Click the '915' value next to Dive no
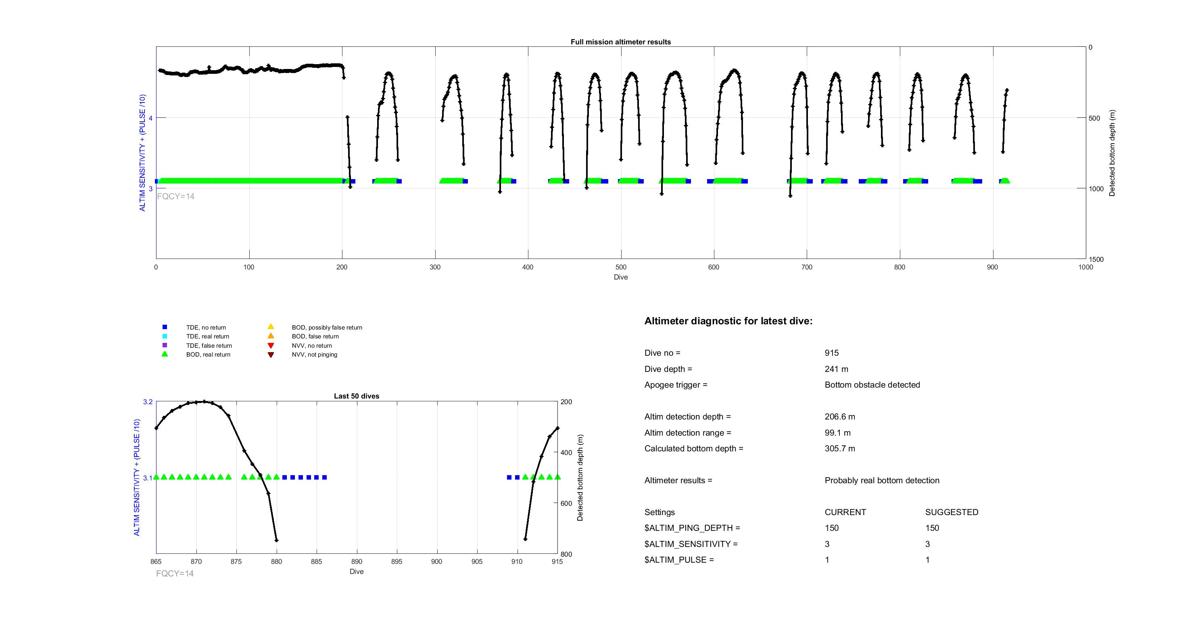1200x622 pixels. (x=832, y=353)
